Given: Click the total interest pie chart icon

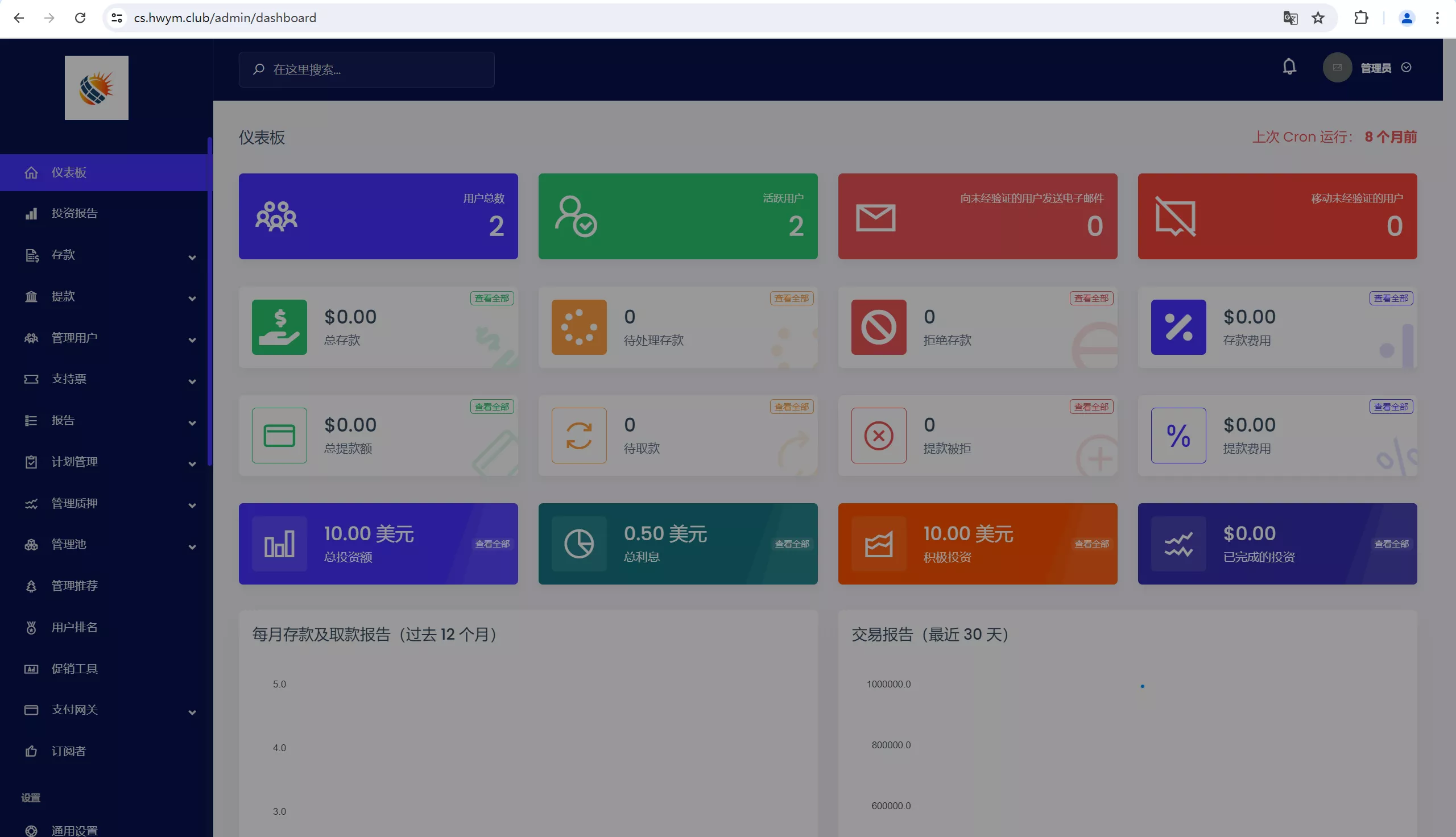Looking at the screenshot, I should coord(579,544).
